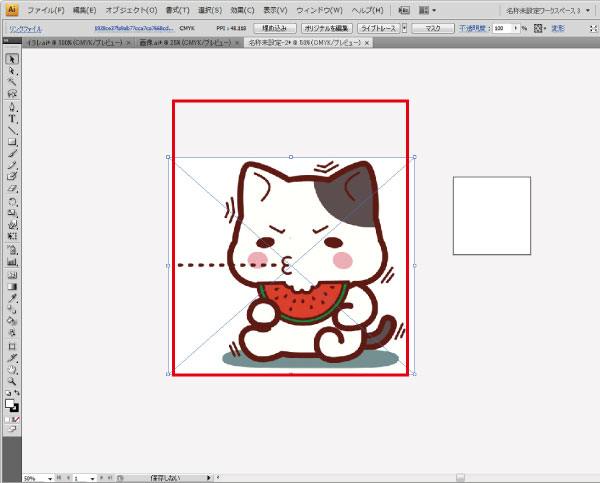Reset to default fill and stroke
This screenshot has height=483, width=600.
[8, 393]
